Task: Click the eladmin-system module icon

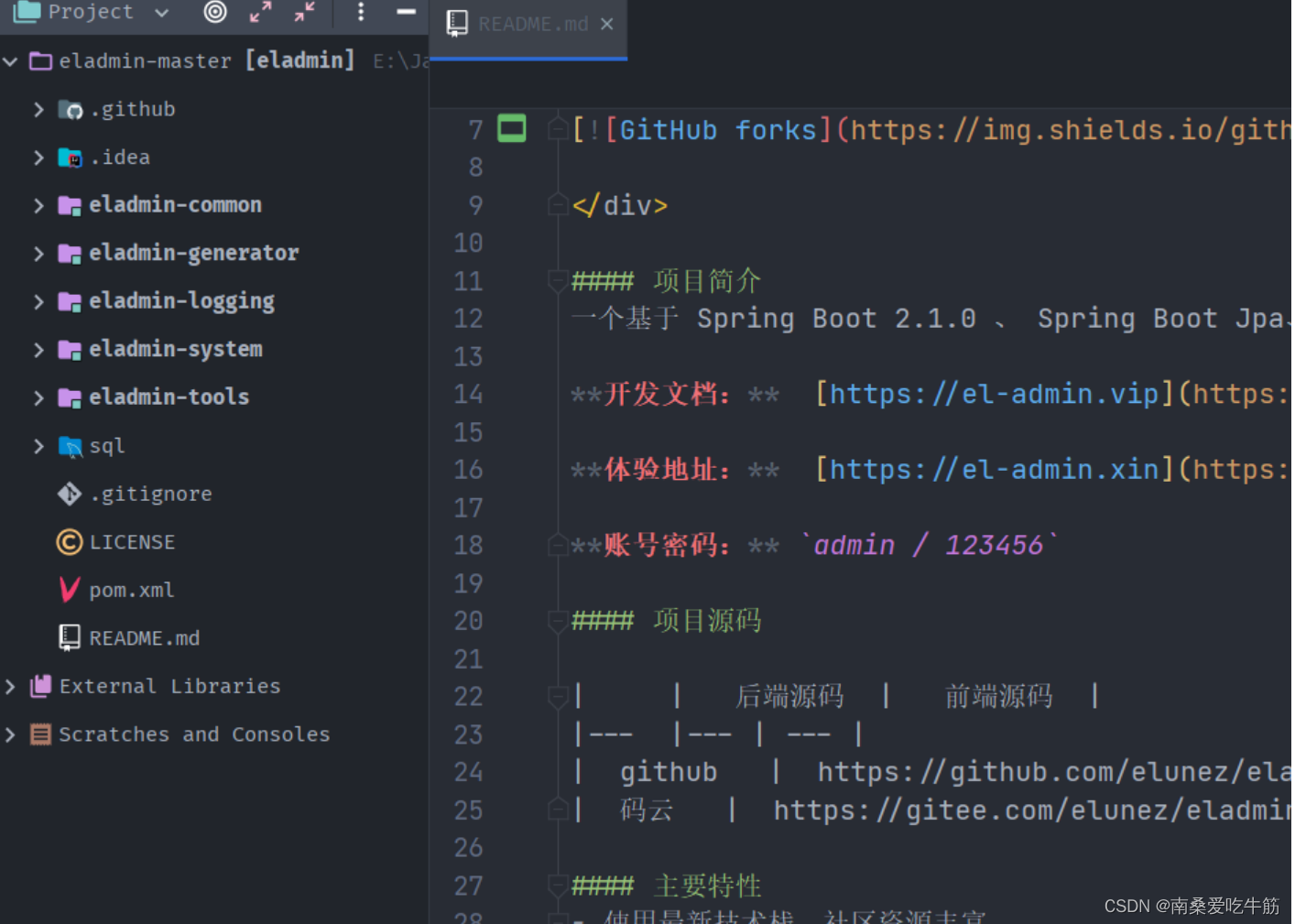Action: point(70,350)
